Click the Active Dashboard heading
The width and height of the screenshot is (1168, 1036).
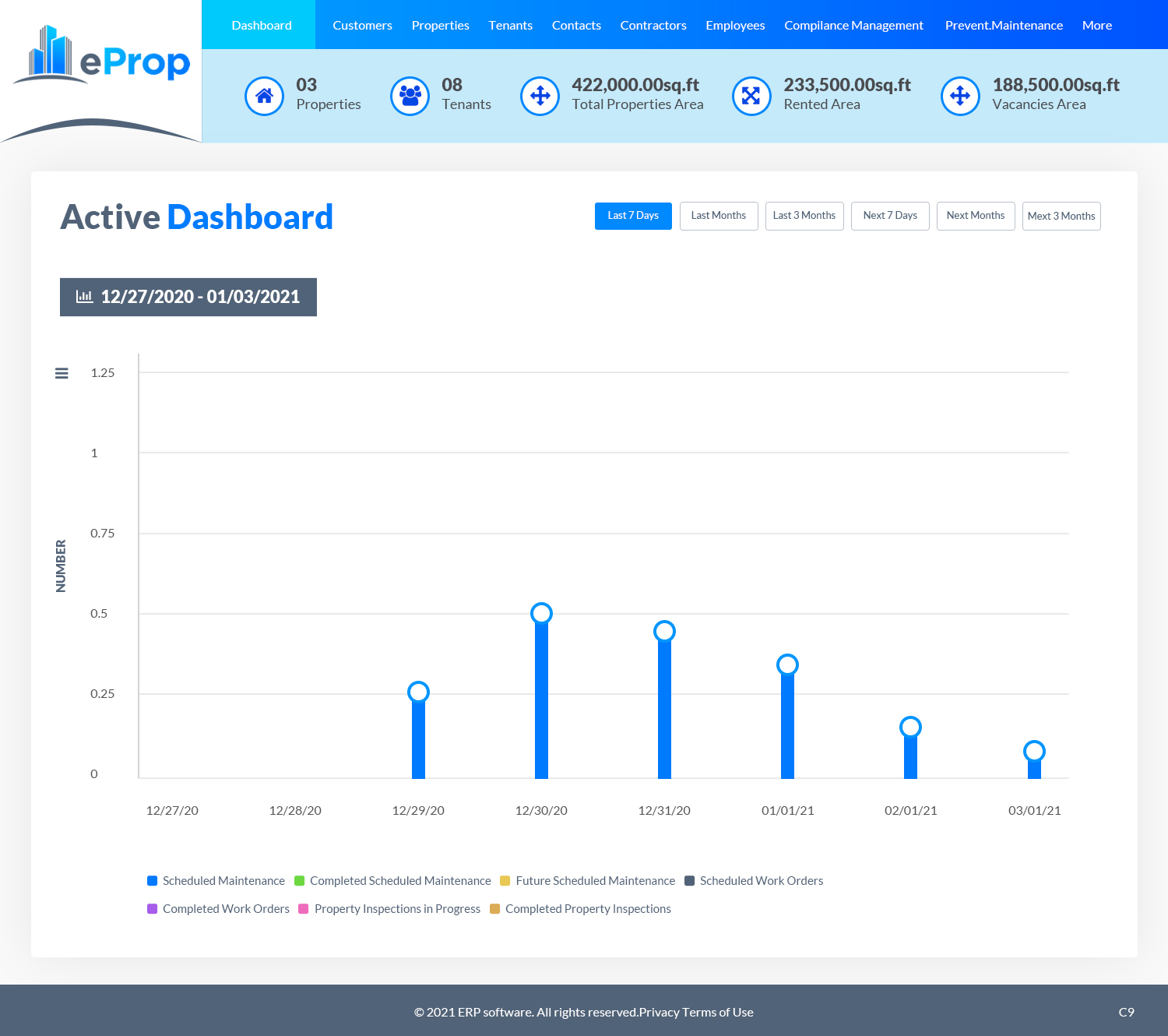coord(197,217)
